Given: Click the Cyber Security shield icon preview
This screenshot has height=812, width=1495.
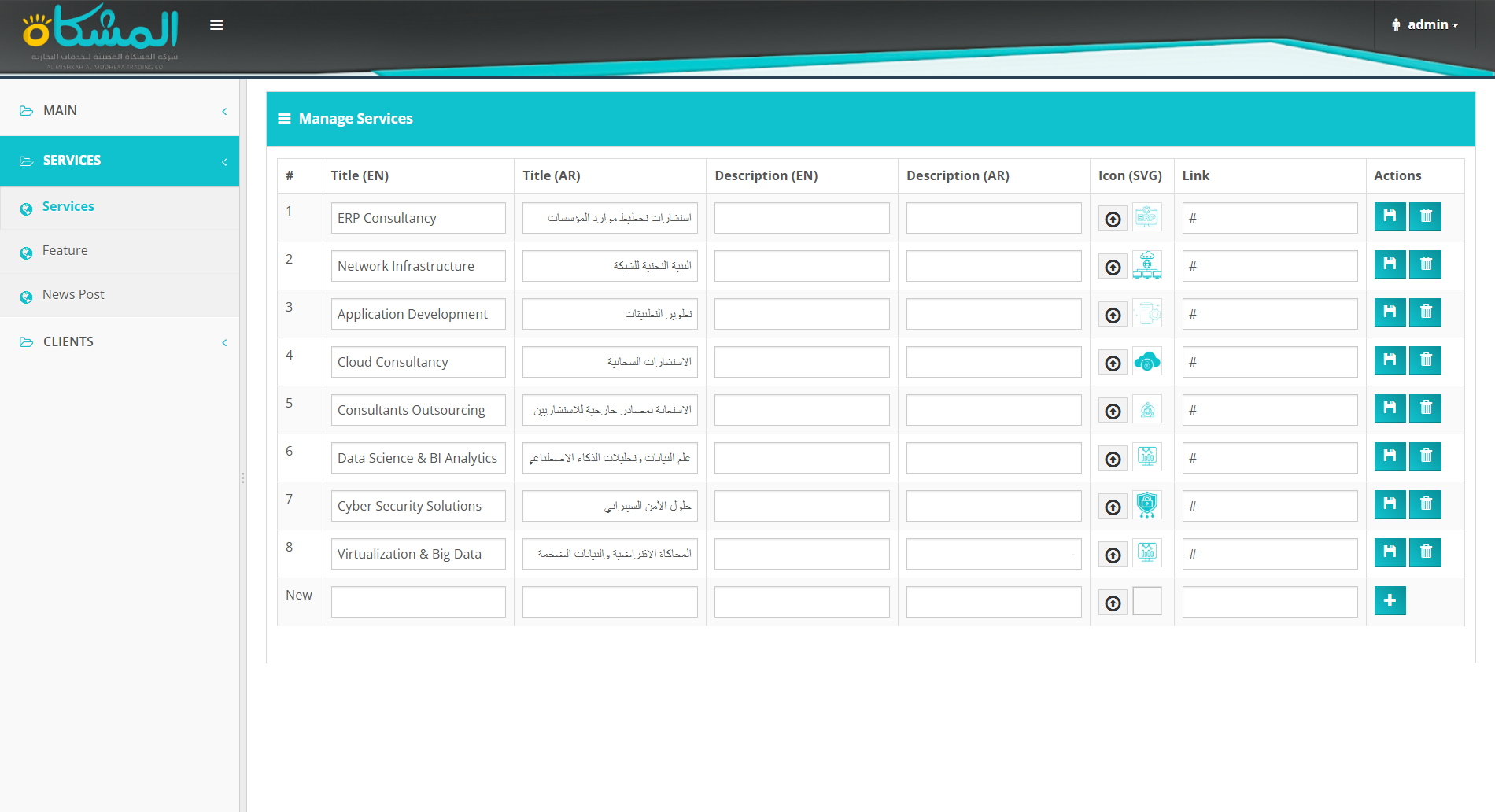Looking at the screenshot, I should click(1146, 505).
